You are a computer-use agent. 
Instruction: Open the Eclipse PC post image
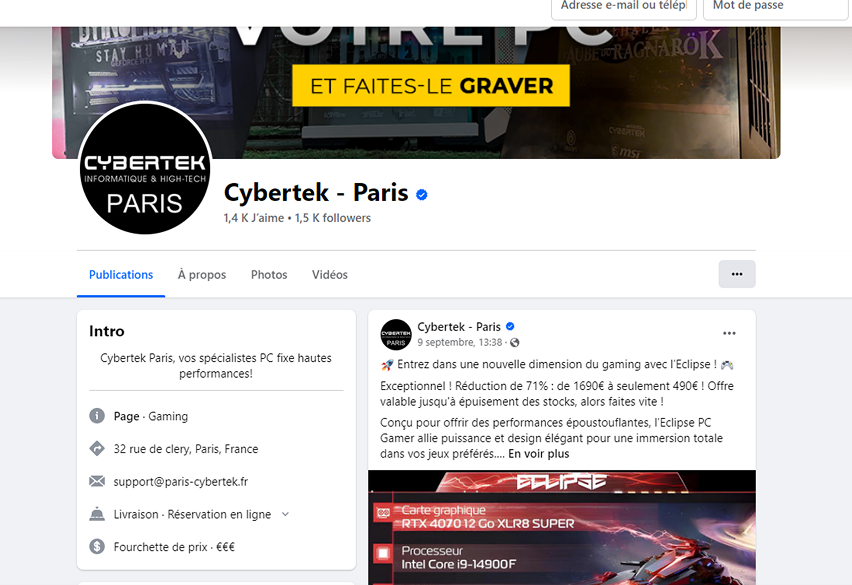coord(562,527)
